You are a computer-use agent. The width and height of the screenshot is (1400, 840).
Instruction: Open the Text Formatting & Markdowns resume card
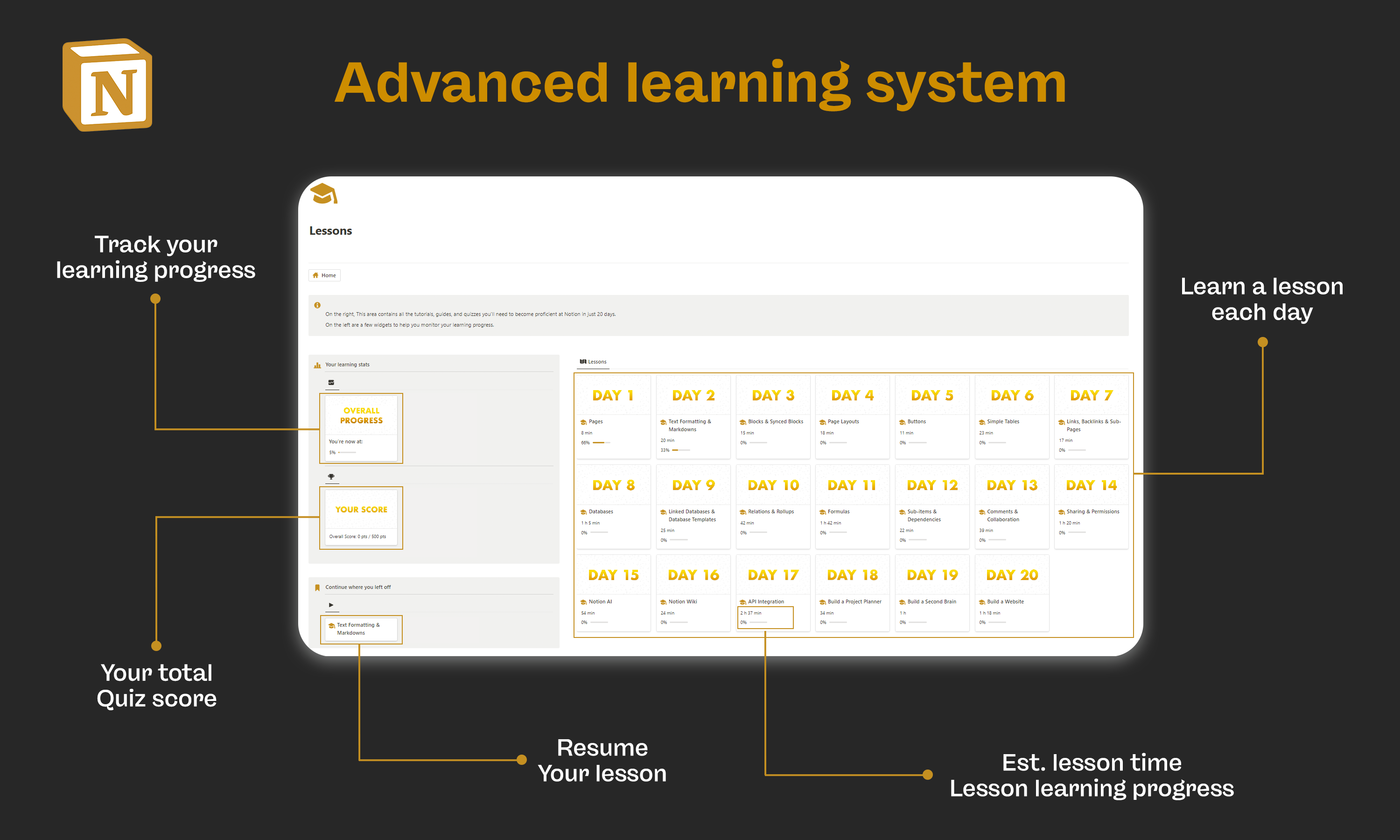click(361, 629)
